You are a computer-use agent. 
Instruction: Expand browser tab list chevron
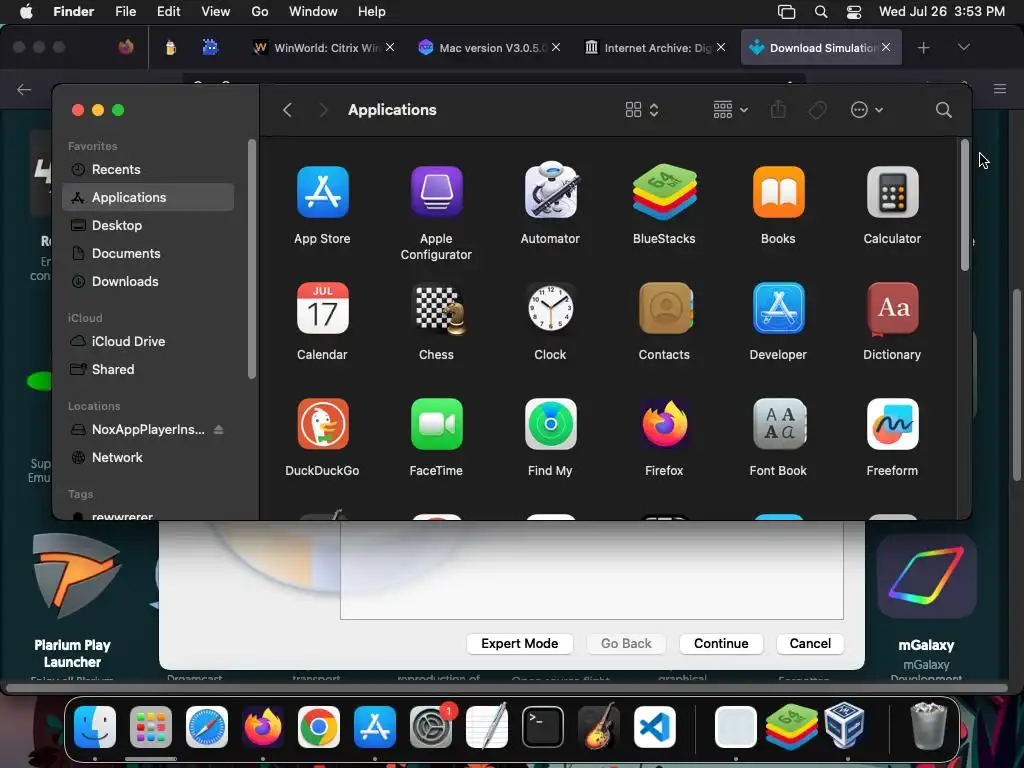pos(963,47)
